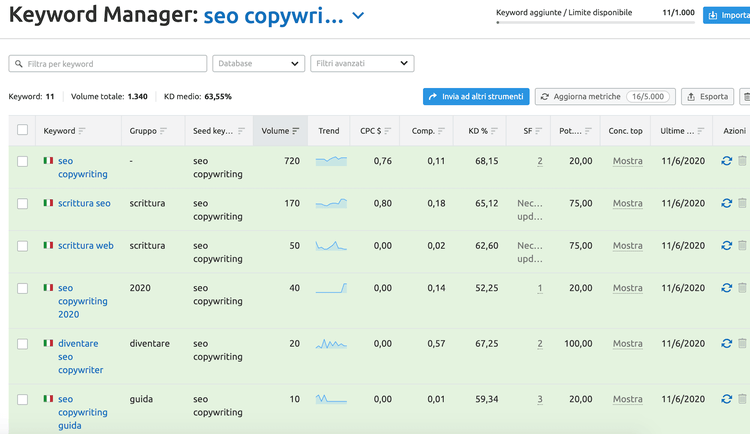Sort by Keyword column icon
750x434 pixels.
82,131
